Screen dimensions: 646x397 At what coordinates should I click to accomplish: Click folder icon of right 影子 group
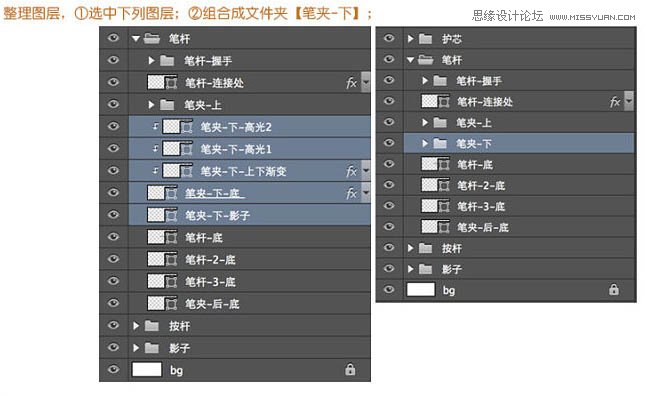pyautogui.click(x=426, y=269)
